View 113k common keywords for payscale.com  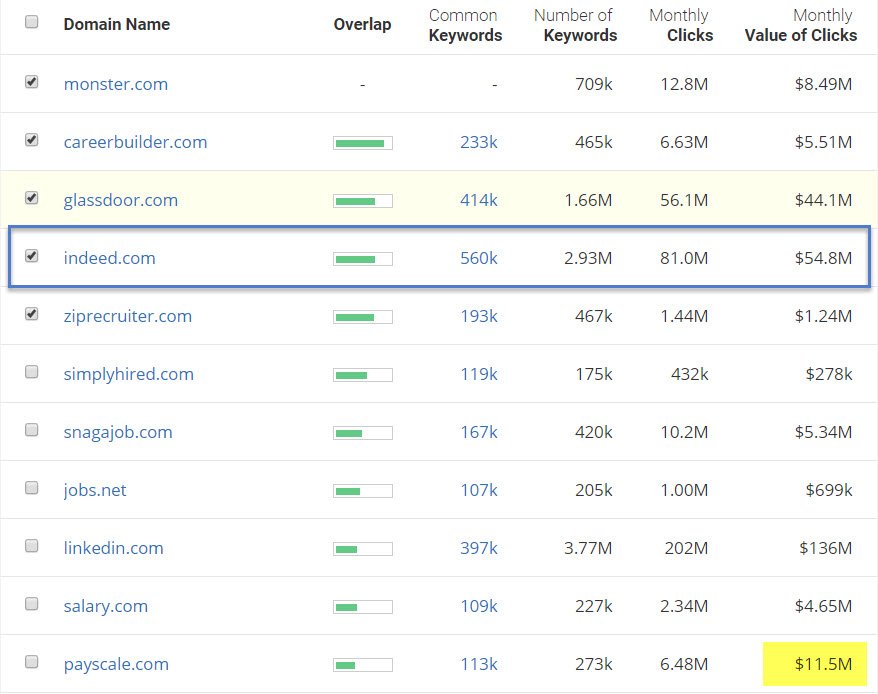pyautogui.click(x=479, y=664)
